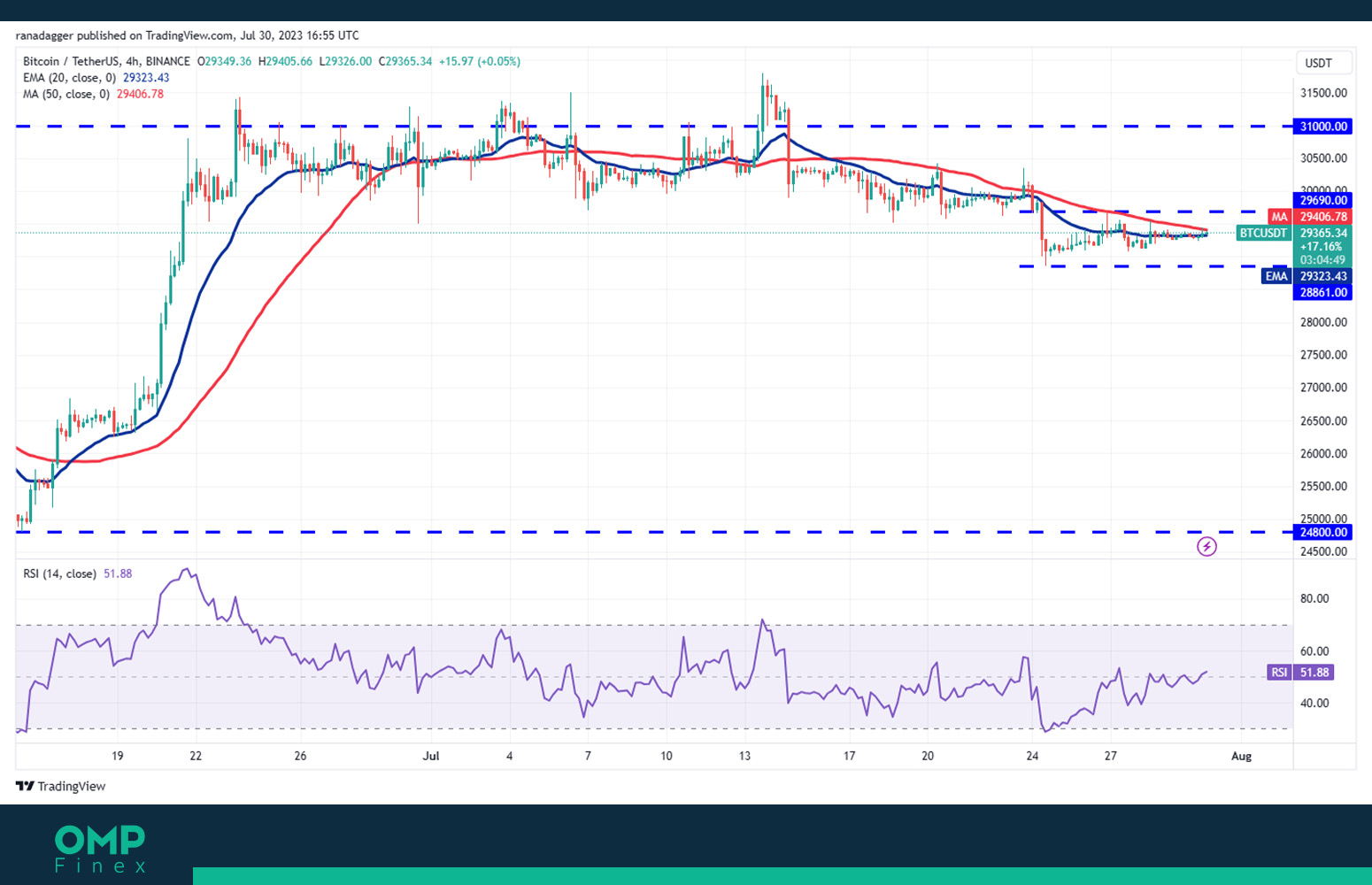Select the BTCUSDT price tag
The width and height of the screenshot is (1372, 885).
1264,234
